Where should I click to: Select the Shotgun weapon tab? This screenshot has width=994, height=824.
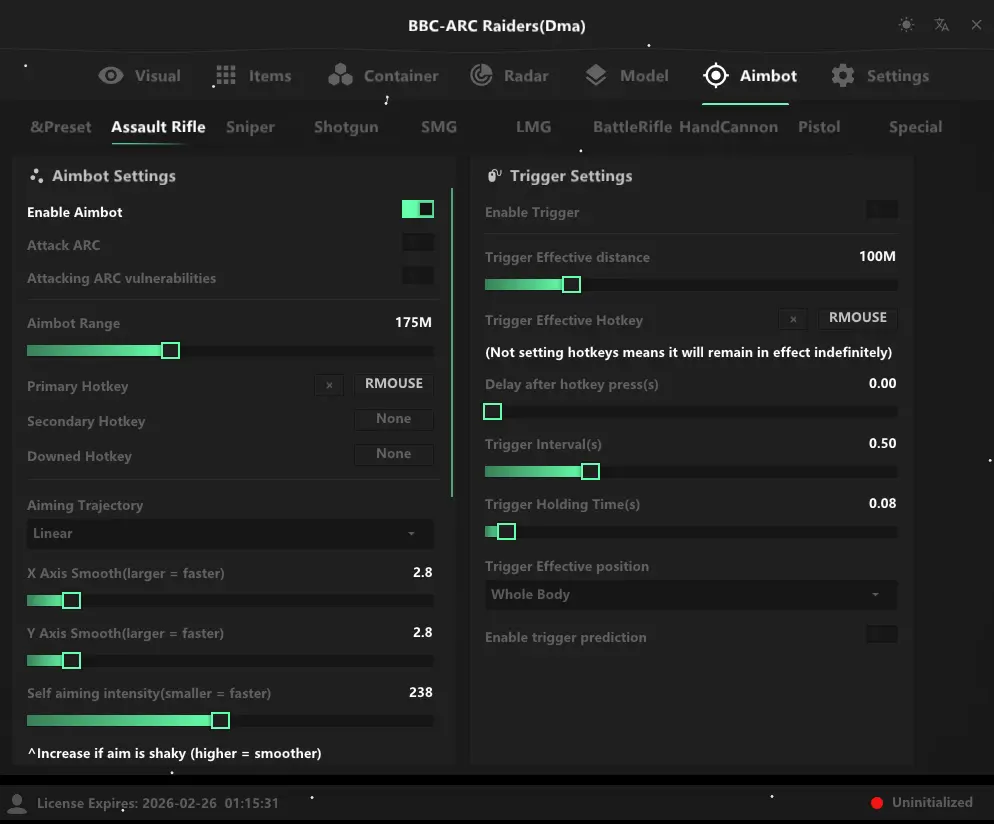pos(346,127)
